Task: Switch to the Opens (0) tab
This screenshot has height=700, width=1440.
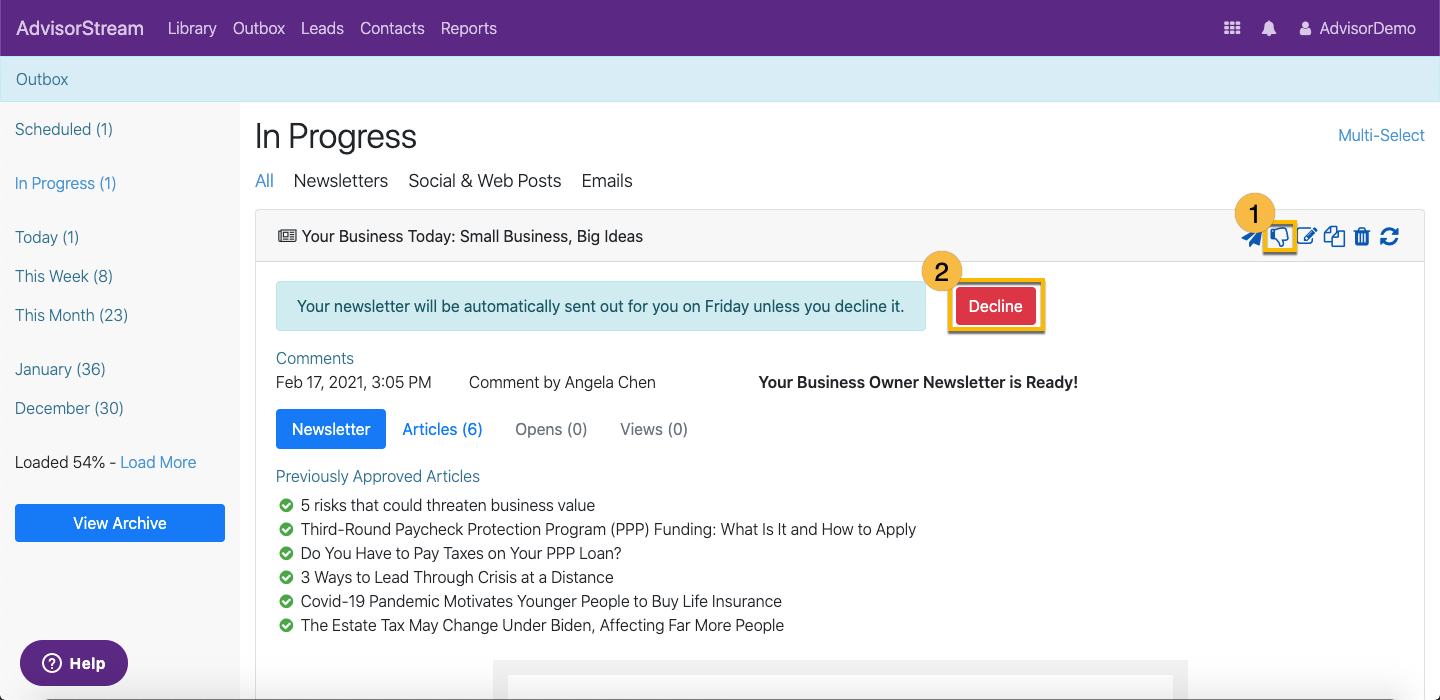Action: pos(551,429)
